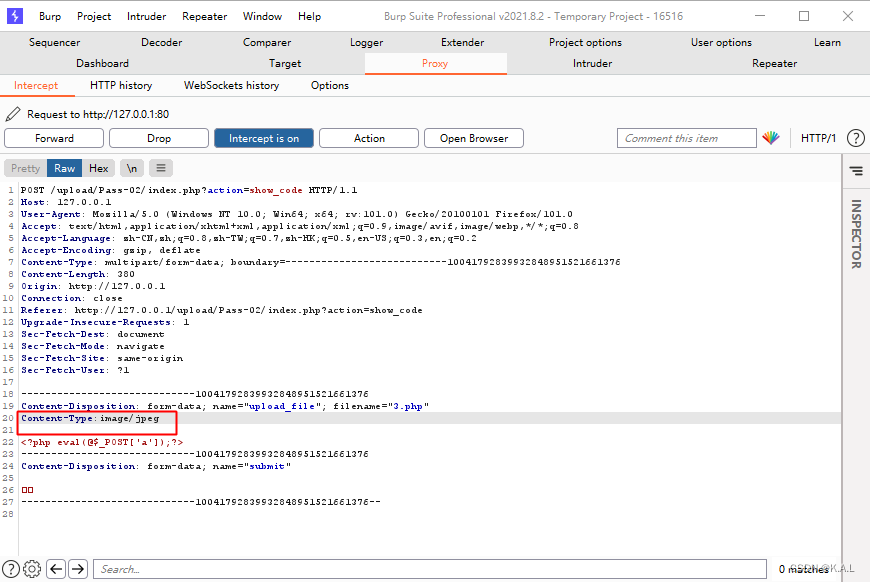
Task: Go to previous search match arrow
Action: click(x=56, y=569)
